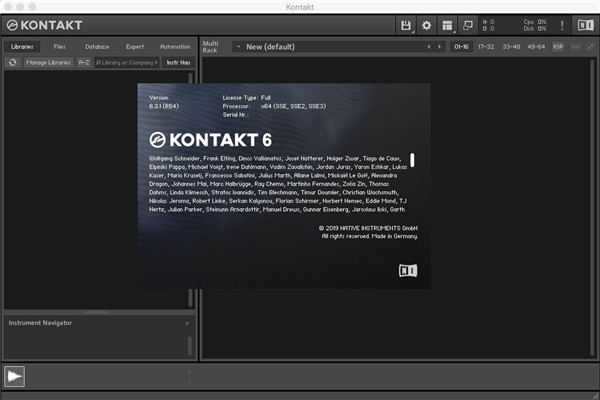Open Options with the gear icon

pyautogui.click(x=427, y=24)
